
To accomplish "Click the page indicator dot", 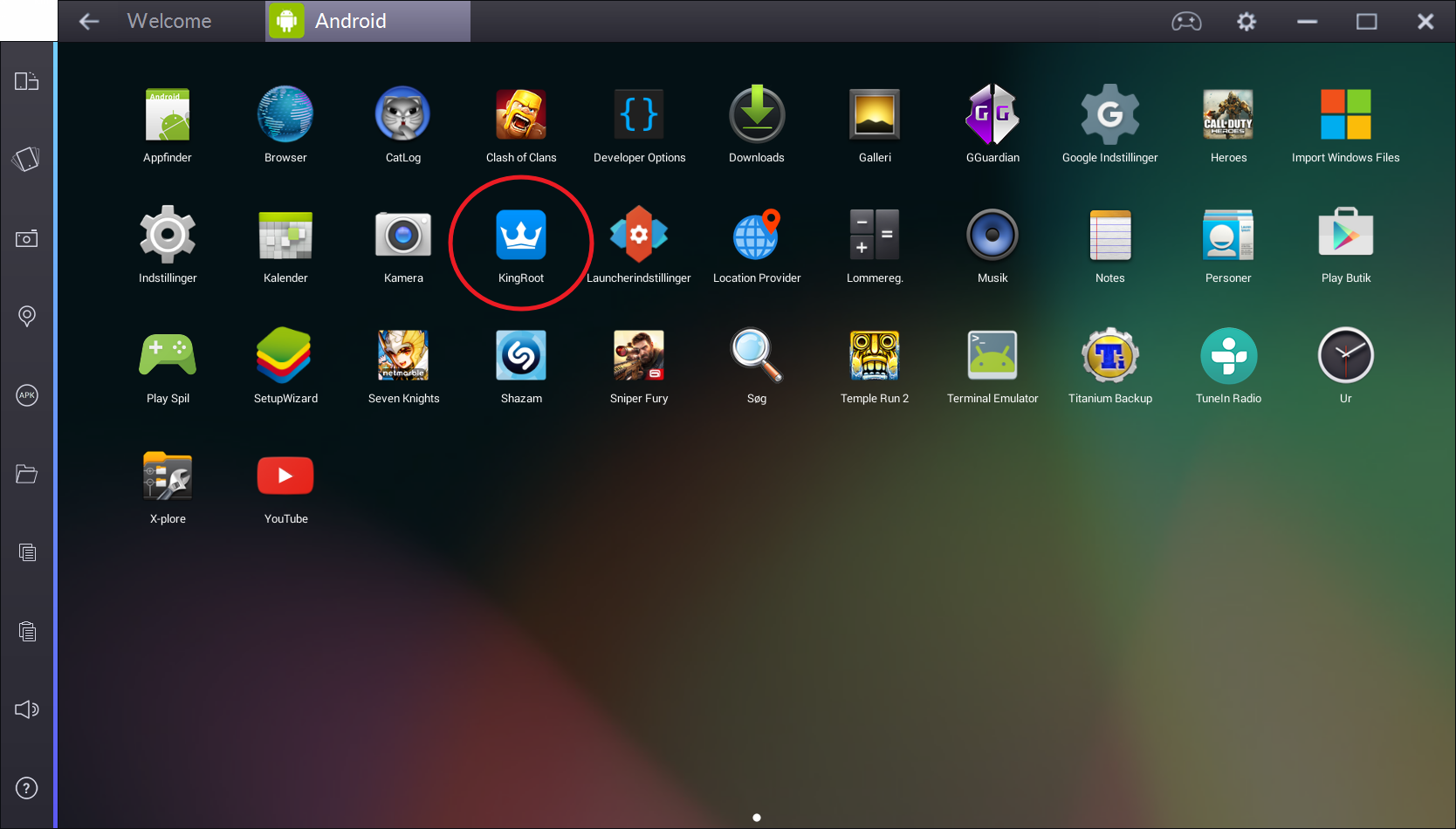I will 757,818.
